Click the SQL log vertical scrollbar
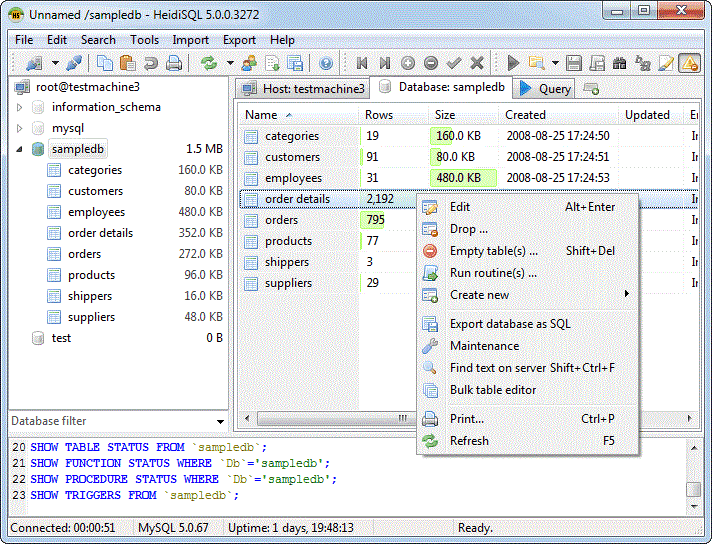 click(x=693, y=470)
